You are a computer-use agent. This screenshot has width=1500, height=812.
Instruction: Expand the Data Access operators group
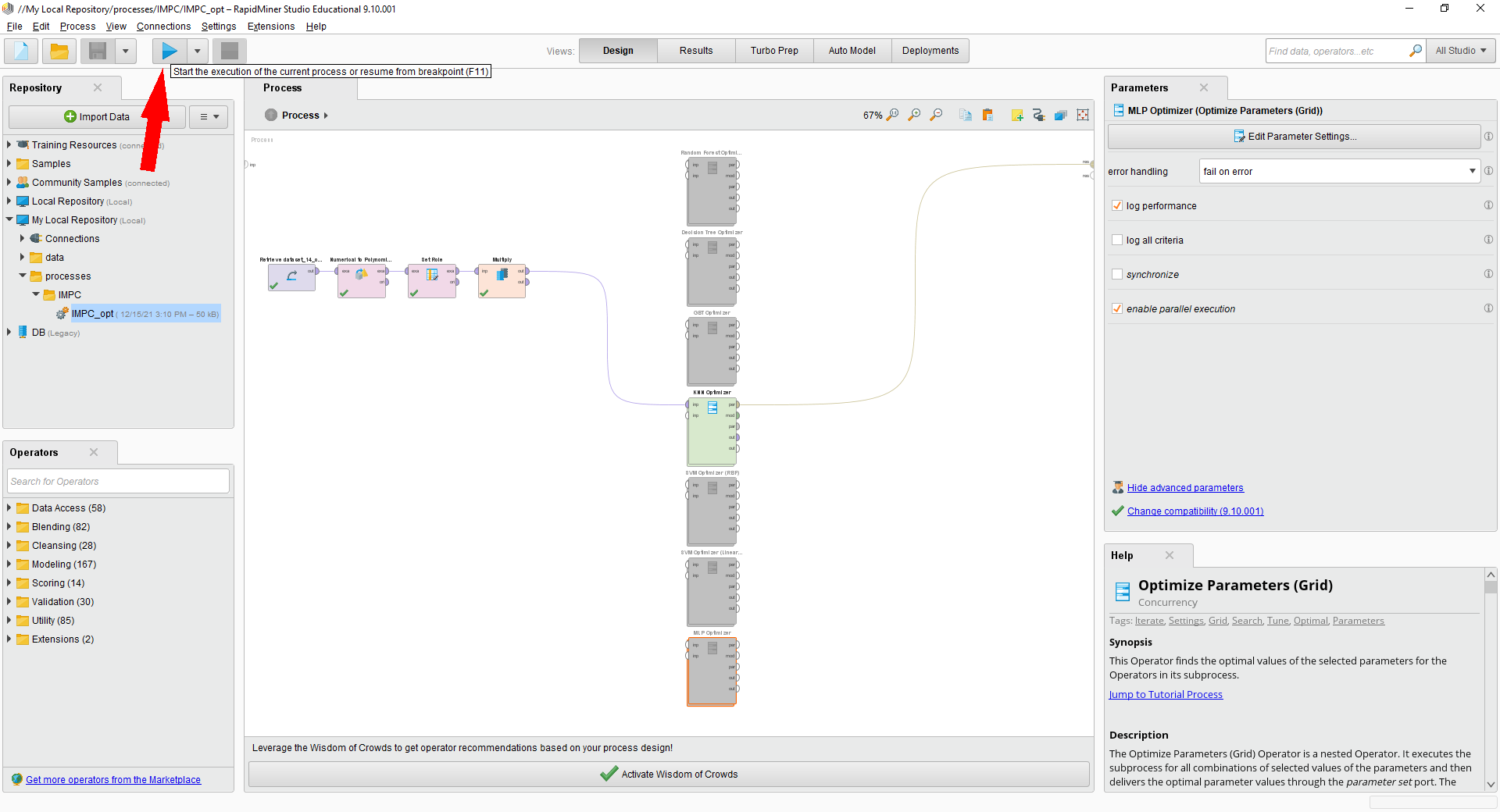(9, 507)
